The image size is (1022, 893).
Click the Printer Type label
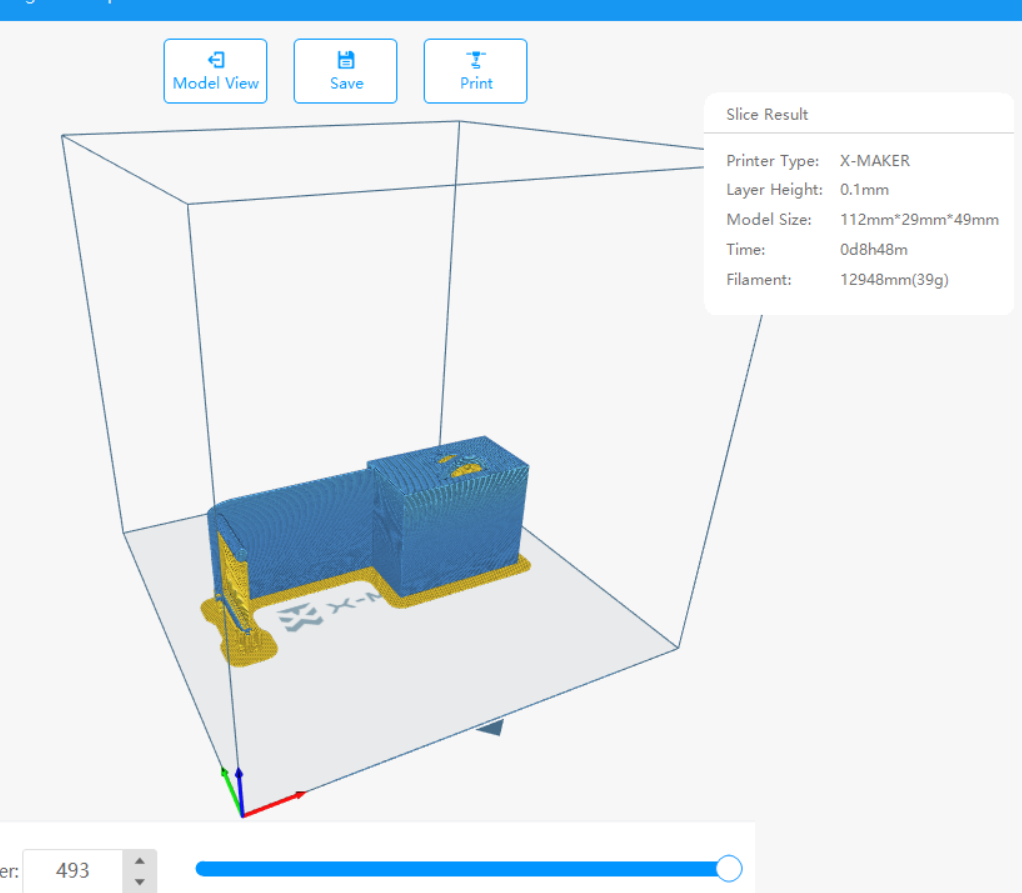click(772, 161)
